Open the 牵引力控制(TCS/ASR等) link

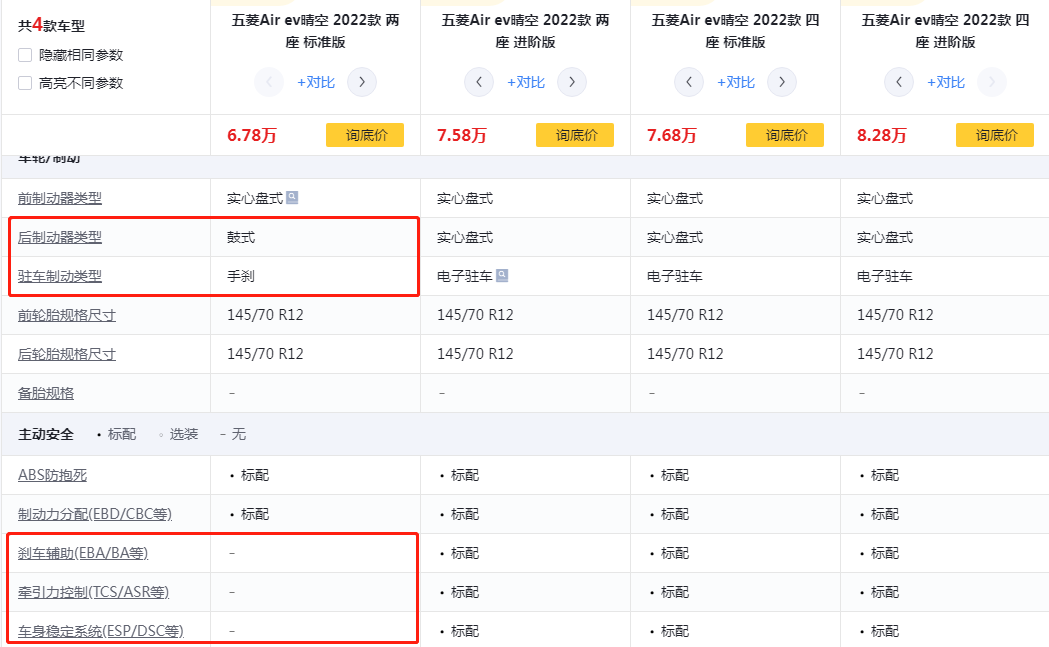pyautogui.click(x=93, y=591)
